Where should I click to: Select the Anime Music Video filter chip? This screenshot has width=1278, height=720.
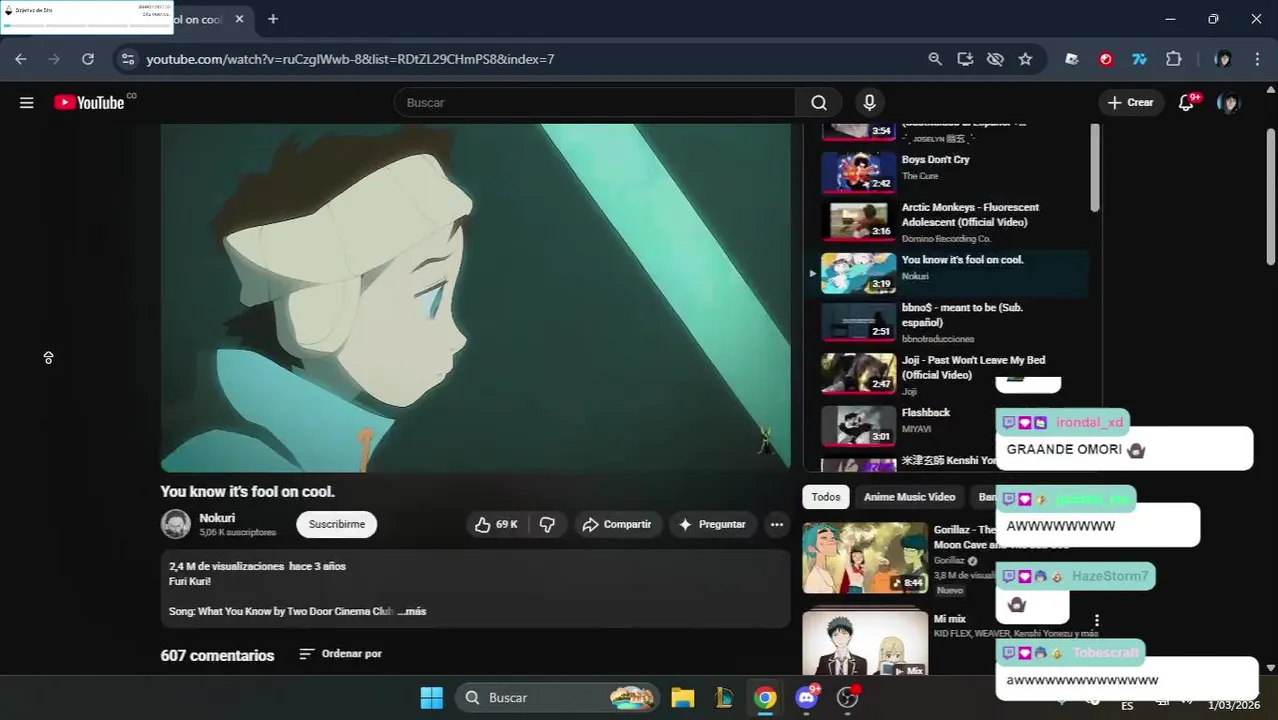909,497
